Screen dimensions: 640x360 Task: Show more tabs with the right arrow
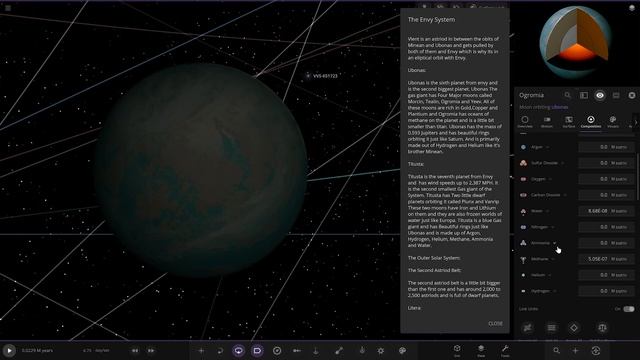636,122
